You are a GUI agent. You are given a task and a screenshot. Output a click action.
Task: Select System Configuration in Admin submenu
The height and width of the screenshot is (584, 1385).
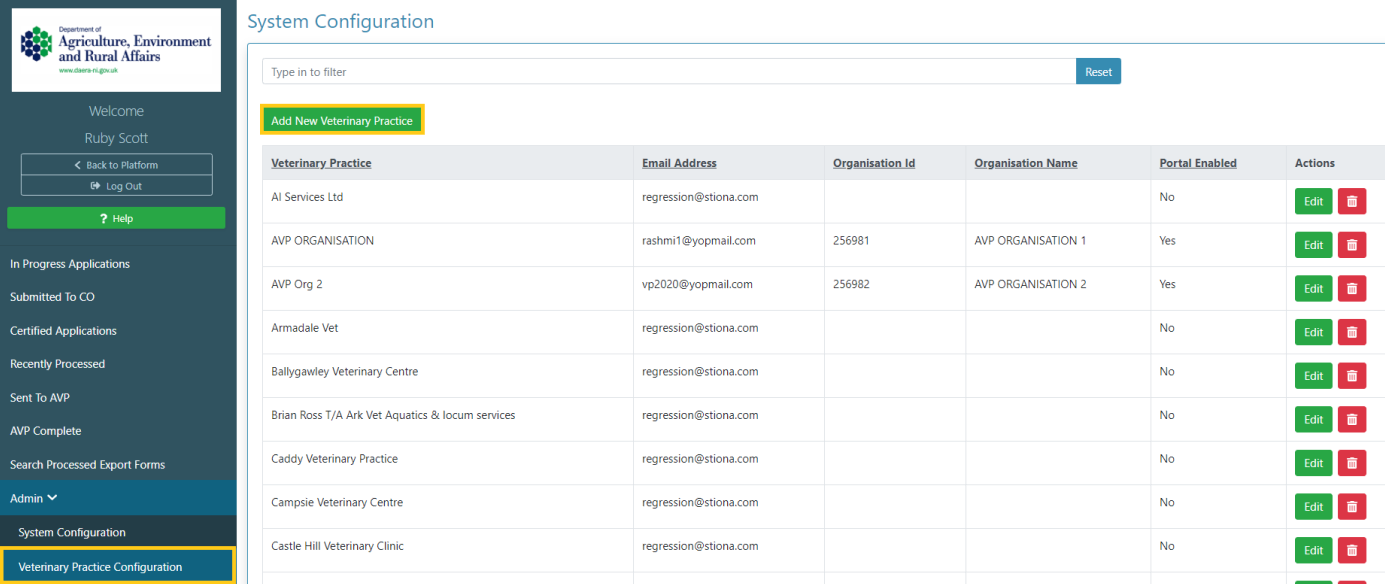point(72,533)
